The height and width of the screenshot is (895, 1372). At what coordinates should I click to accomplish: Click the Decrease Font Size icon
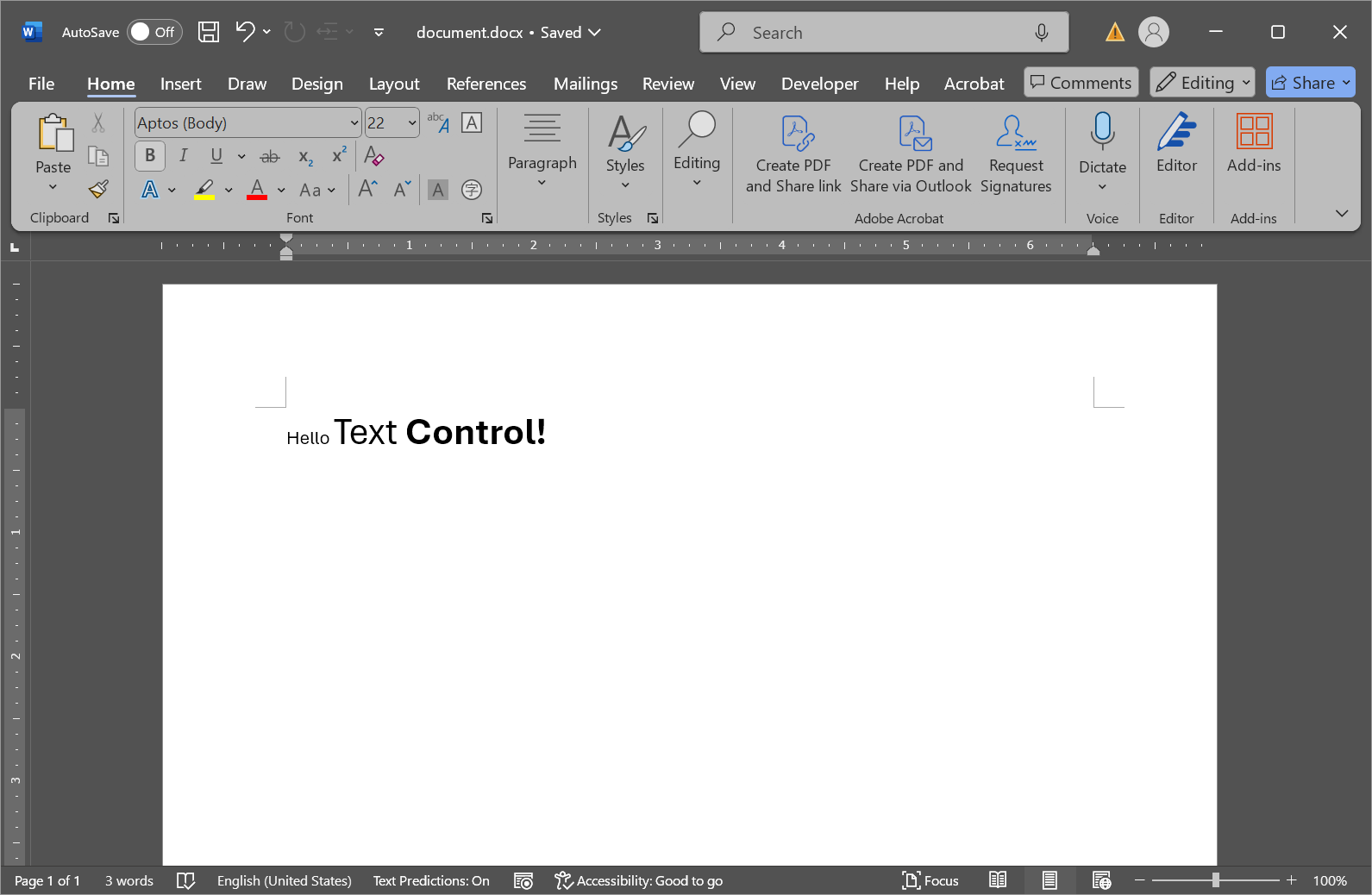[x=403, y=189]
